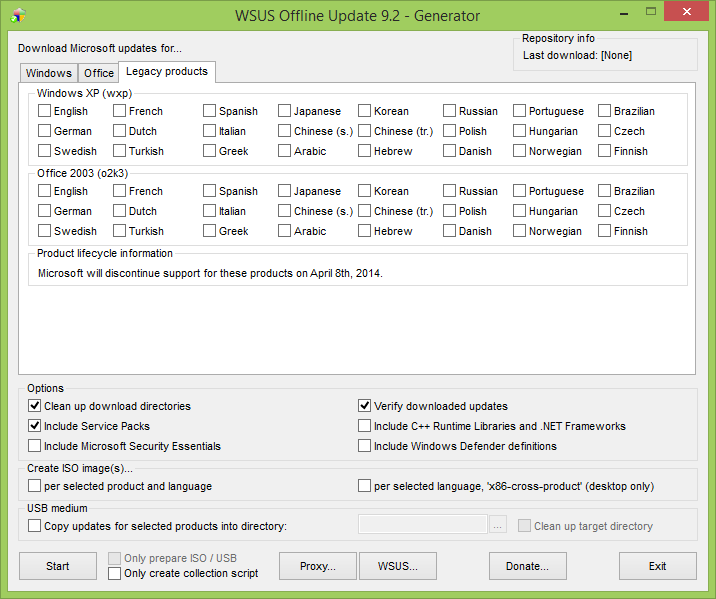Enable Include Microsoft Security Essentials
716x599 pixels.
click(36, 446)
